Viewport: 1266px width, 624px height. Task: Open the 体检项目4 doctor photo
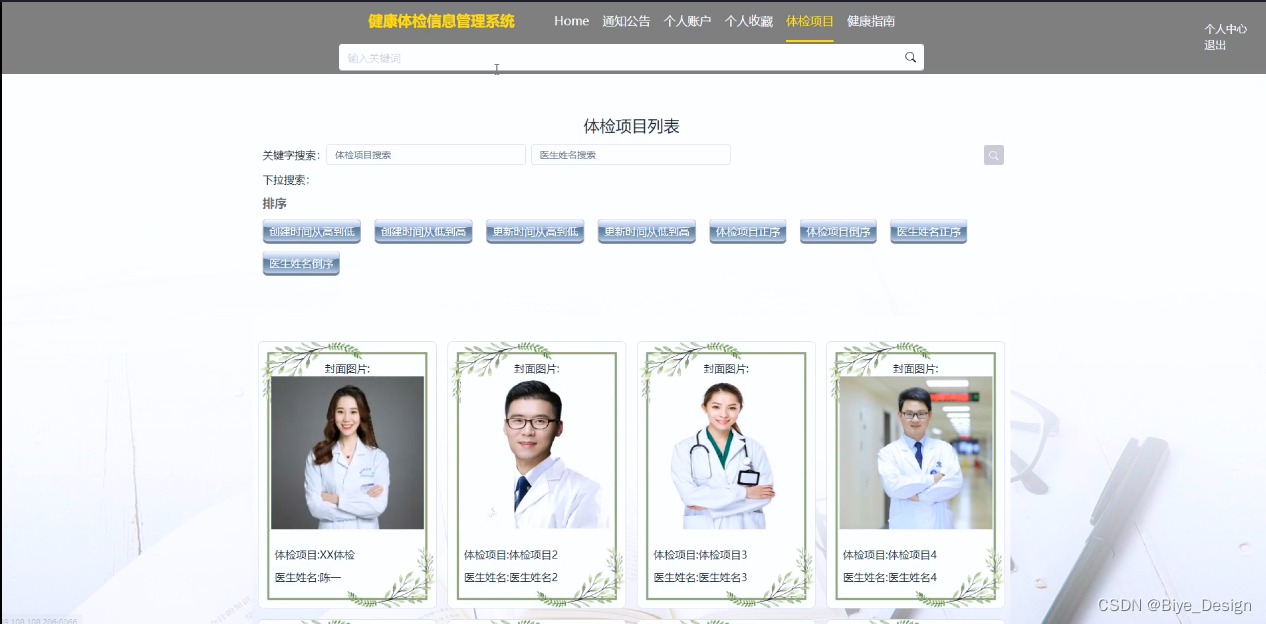click(x=916, y=452)
